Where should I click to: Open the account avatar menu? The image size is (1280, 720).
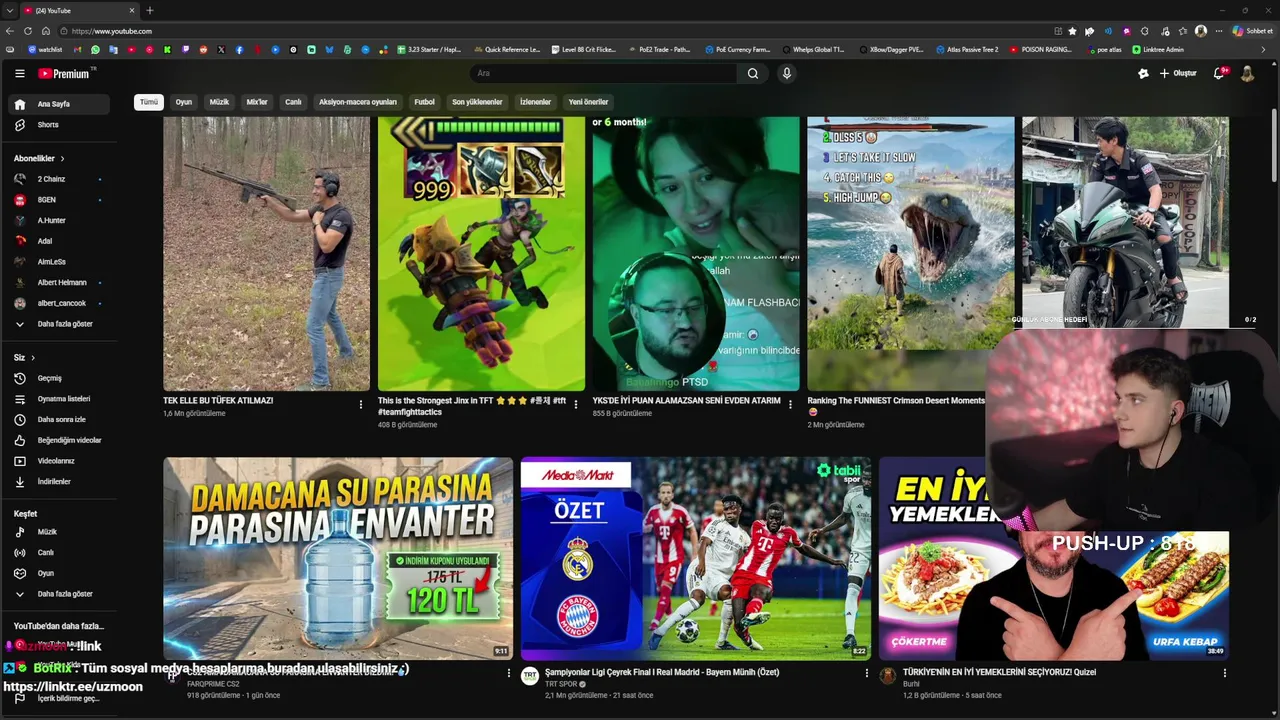pos(1247,73)
